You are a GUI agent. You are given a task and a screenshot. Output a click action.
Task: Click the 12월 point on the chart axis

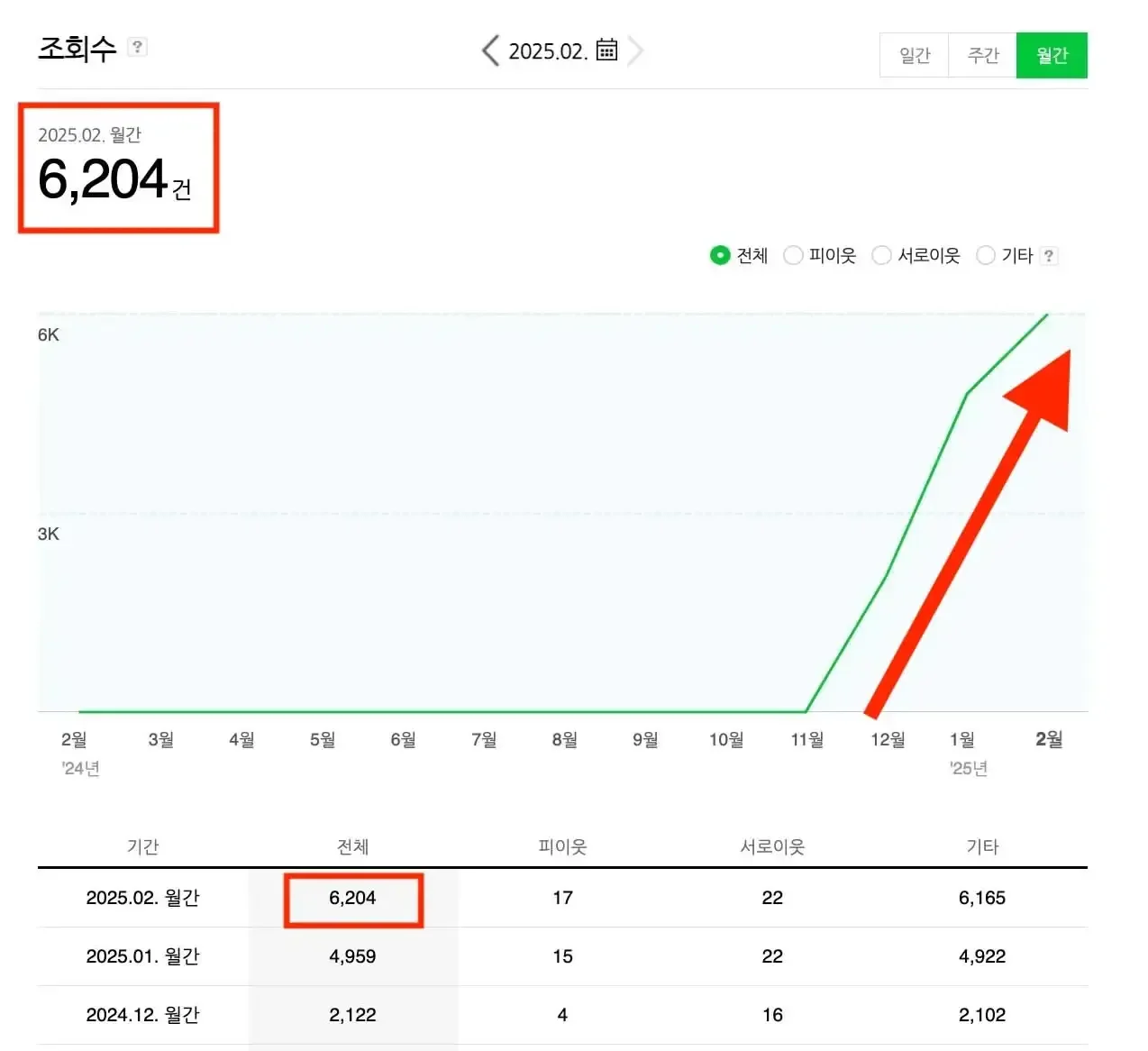[x=887, y=740]
